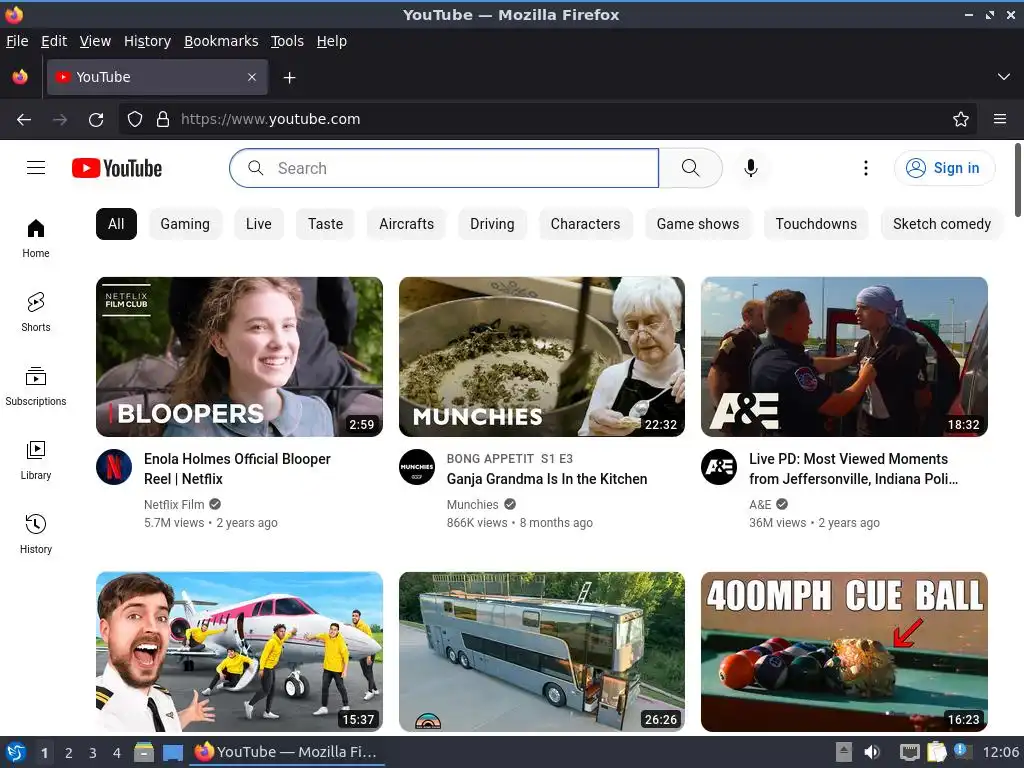The width and height of the screenshot is (1024, 768).
Task: Open the double-decker bus video thumbnail
Action: 542,652
